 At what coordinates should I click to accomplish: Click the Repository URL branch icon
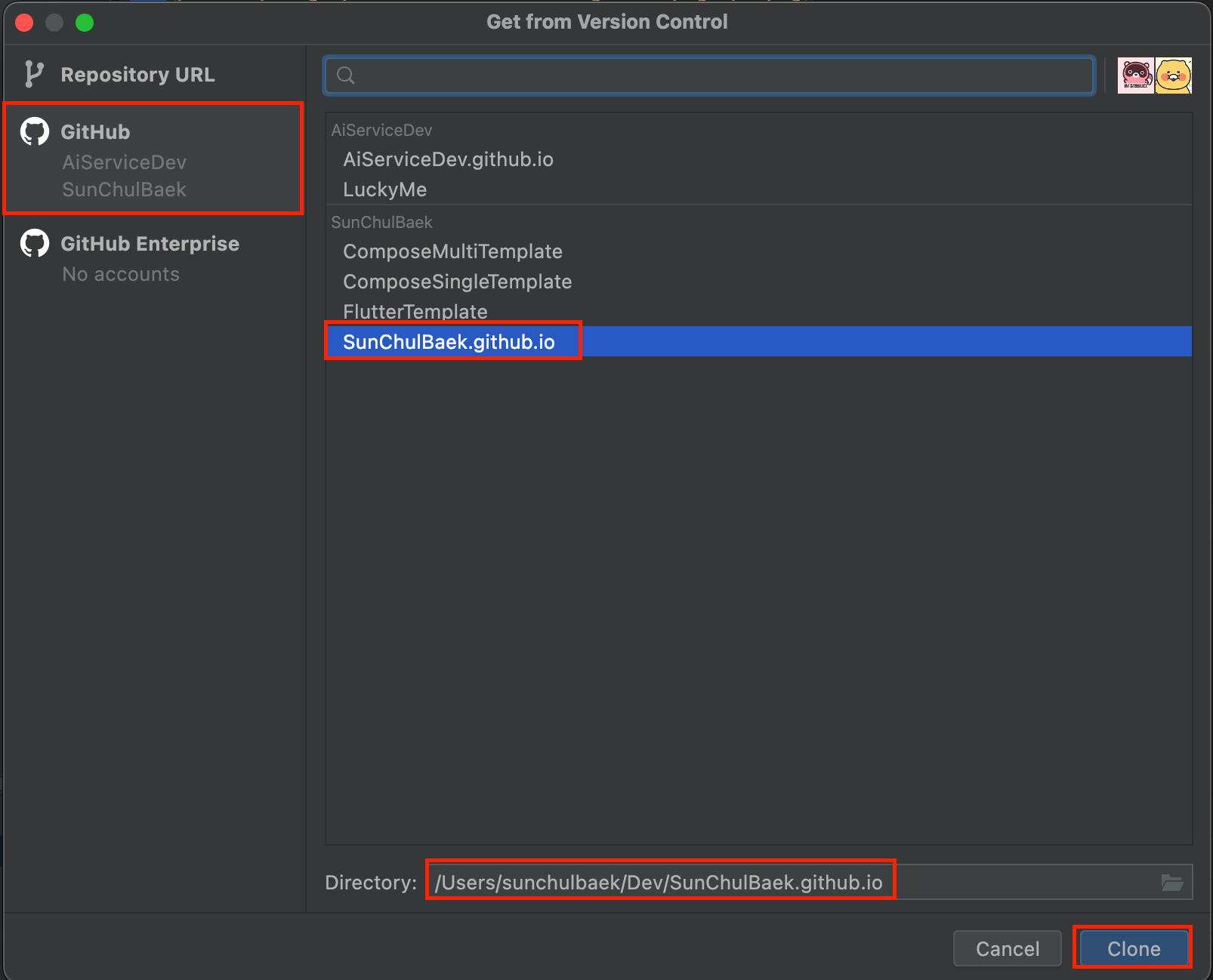click(x=34, y=74)
